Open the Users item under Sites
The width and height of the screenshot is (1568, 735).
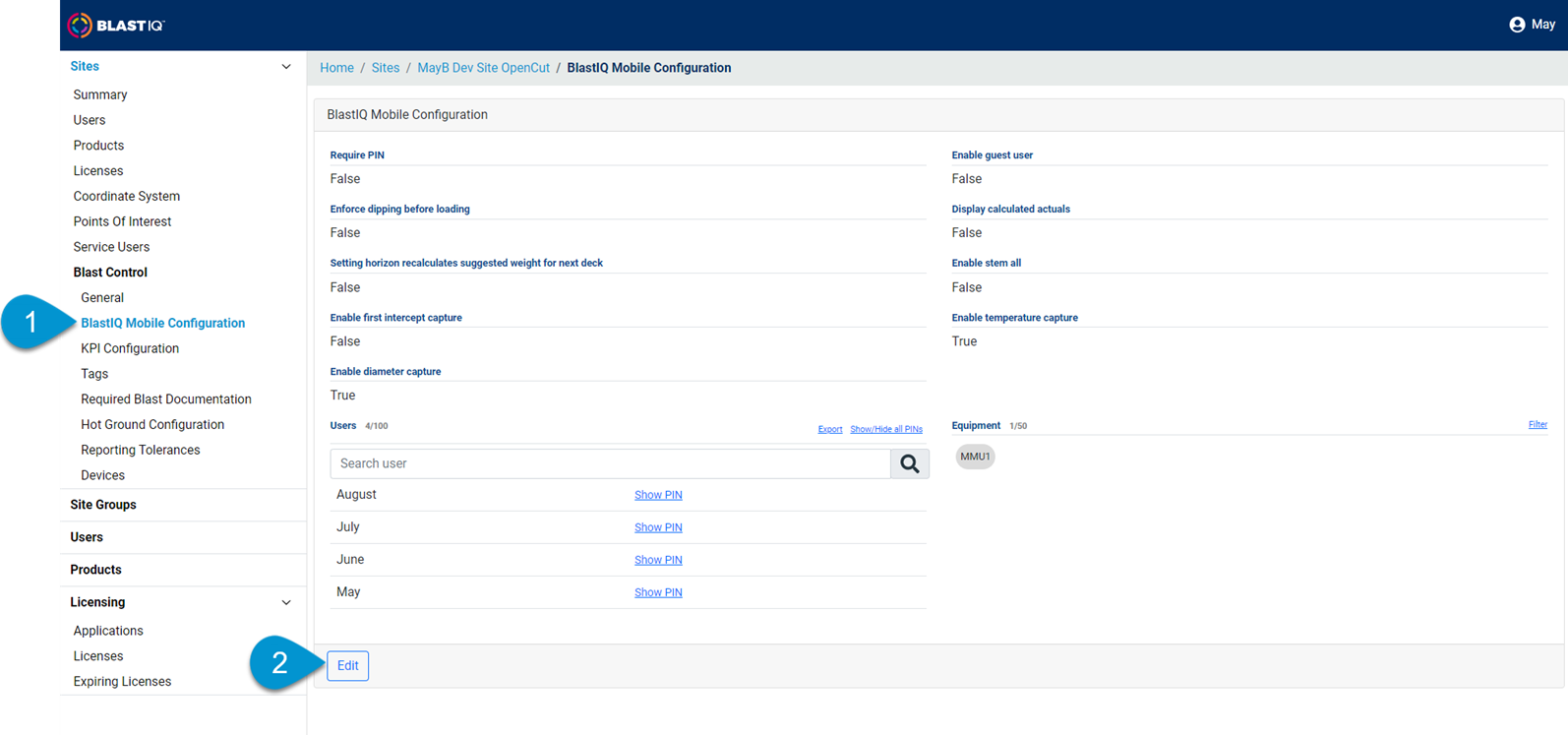90,120
